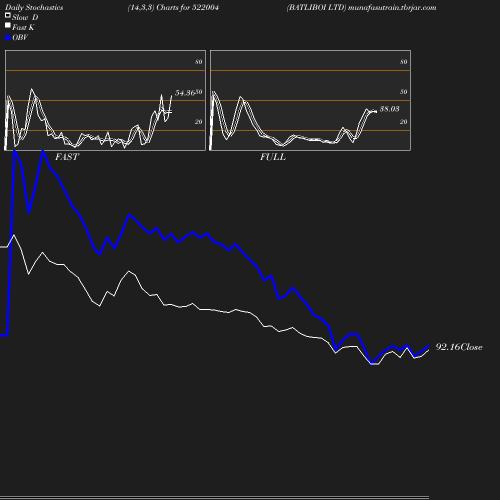Click the 80 axis label in FULL chart

[404, 62]
